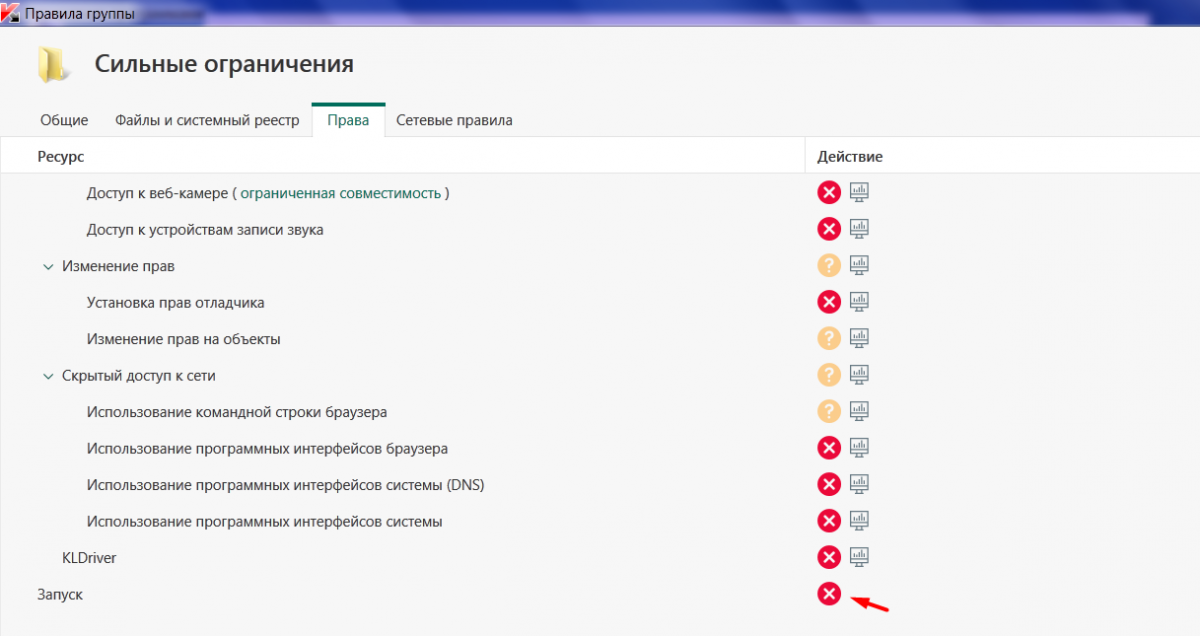Click the logging icon in Изменение прав row
This screenshot has height=636, width=1200.
(859, 265)
